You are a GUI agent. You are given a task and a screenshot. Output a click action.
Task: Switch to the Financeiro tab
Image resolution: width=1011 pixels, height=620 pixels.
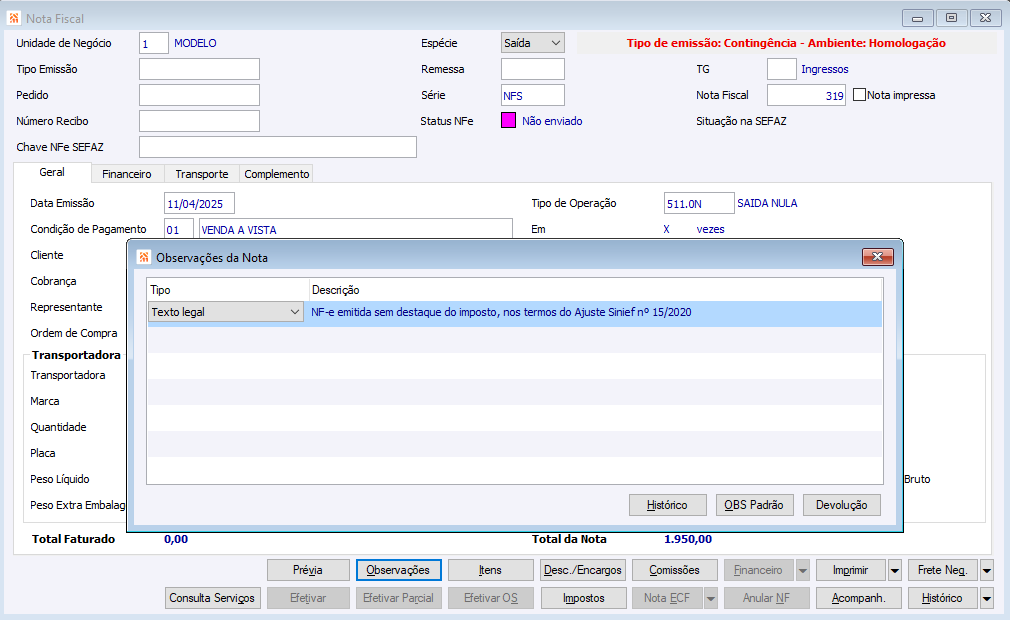[x=126, y=174]
